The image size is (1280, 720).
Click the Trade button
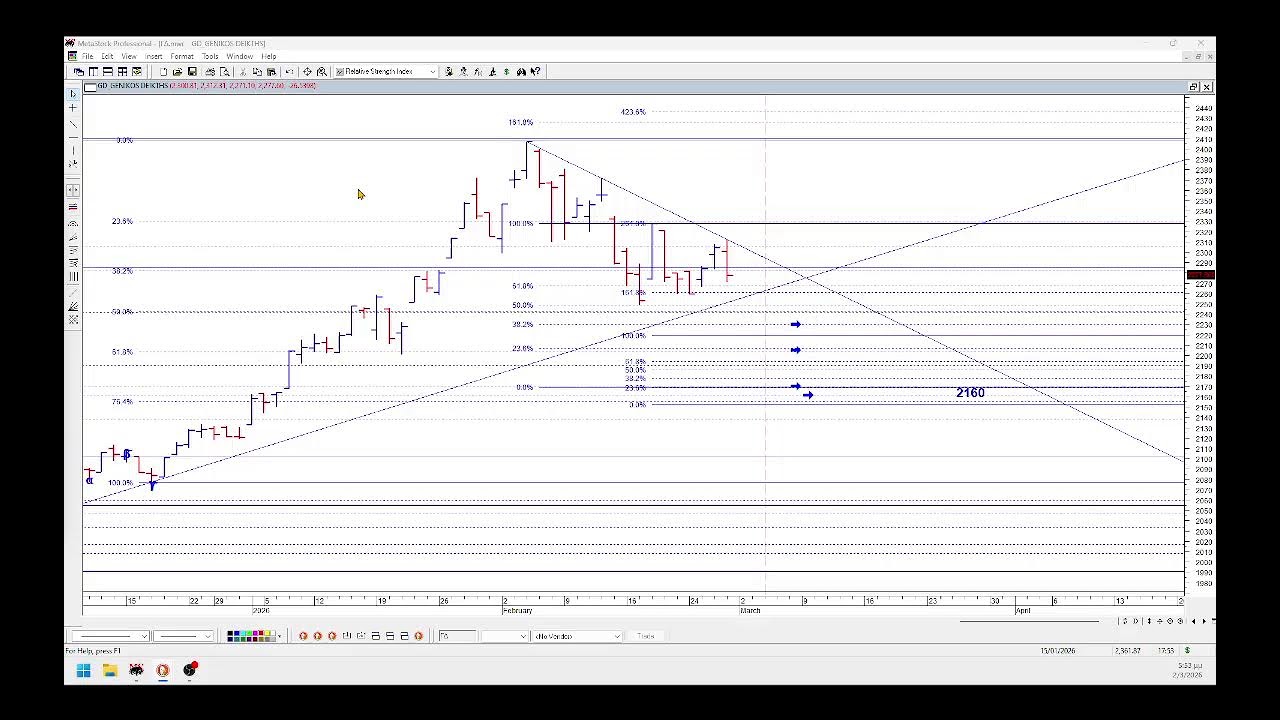tap(645, 636)
